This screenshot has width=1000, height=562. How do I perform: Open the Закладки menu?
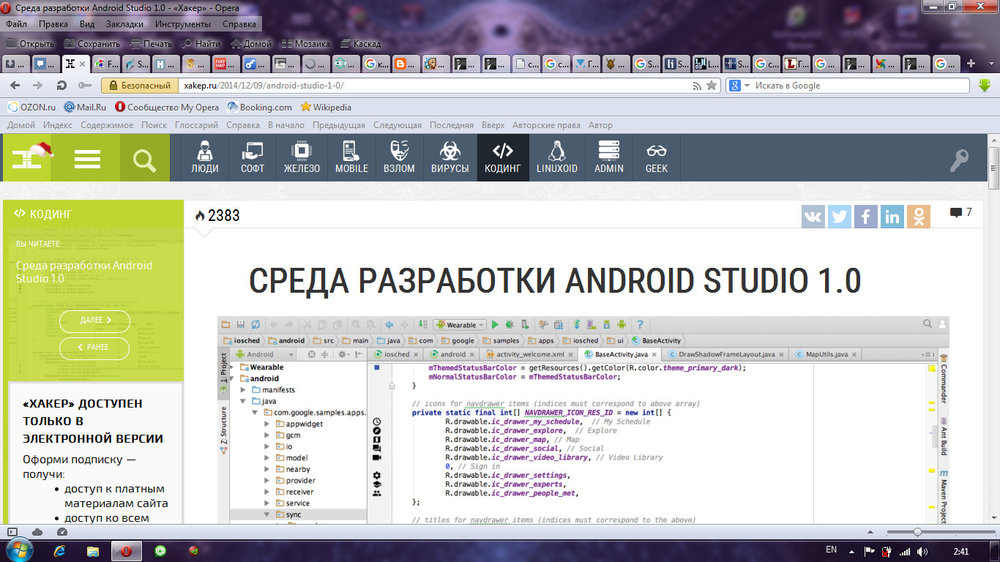pos(124,22)
